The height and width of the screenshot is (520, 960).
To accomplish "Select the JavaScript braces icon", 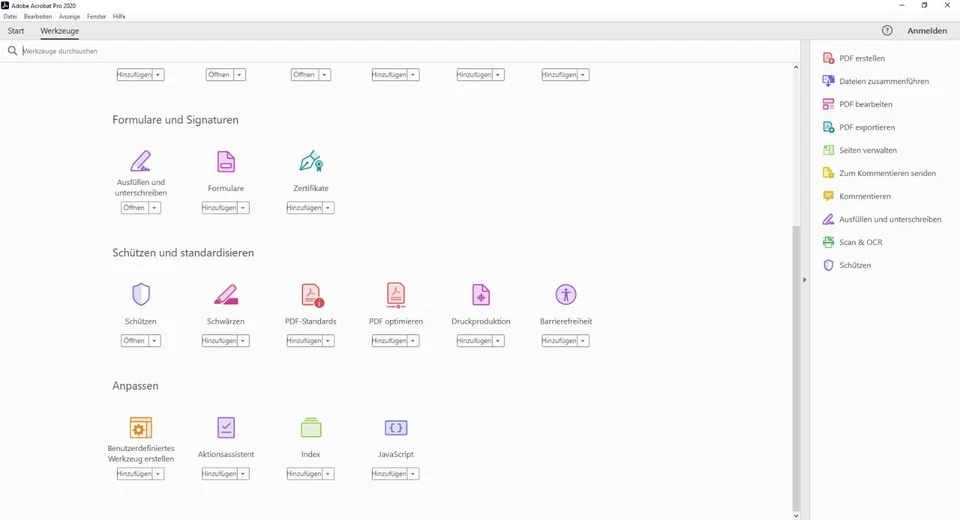I will click(396, 428).
